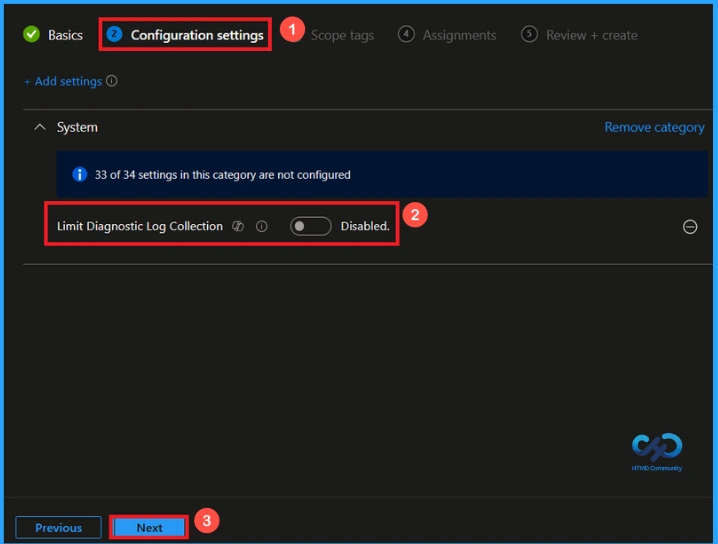Click Copilot icon beside Limit Diagnostic Log Collection
The image size is (718, 544).
(238, 226)
